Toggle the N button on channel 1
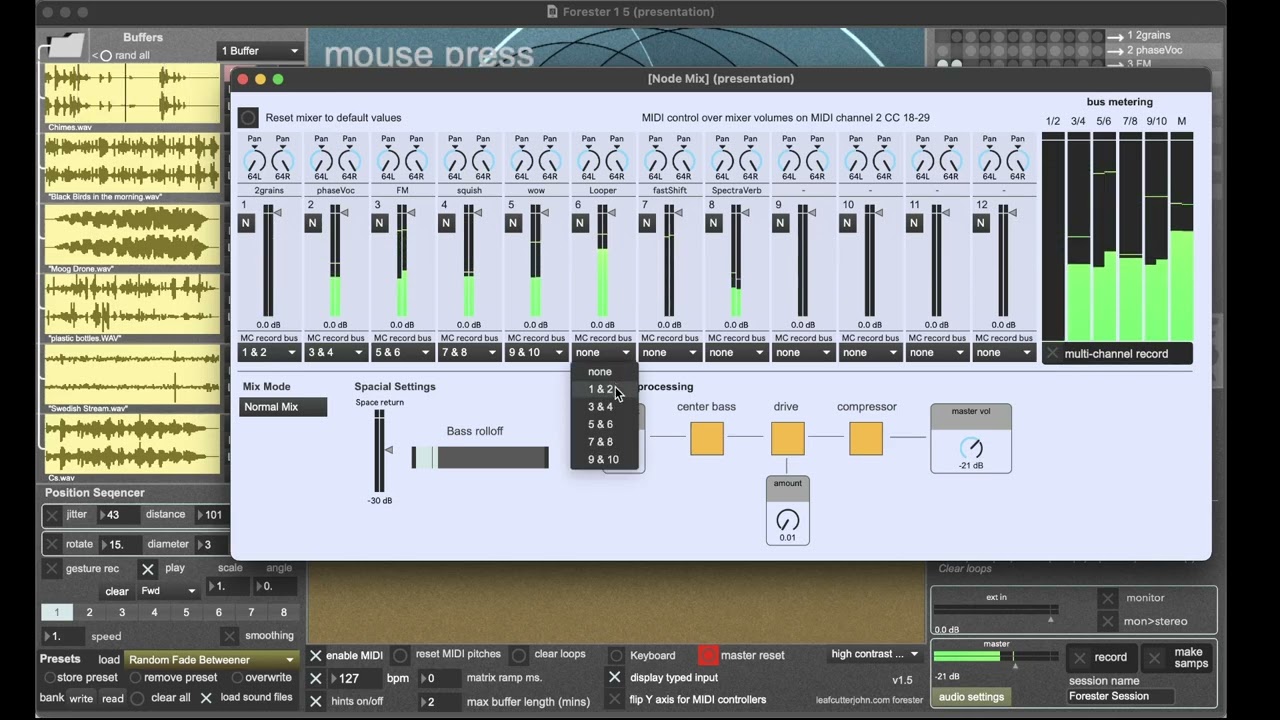This screenshot has height=720, width=1280. (x=246, y=223)
